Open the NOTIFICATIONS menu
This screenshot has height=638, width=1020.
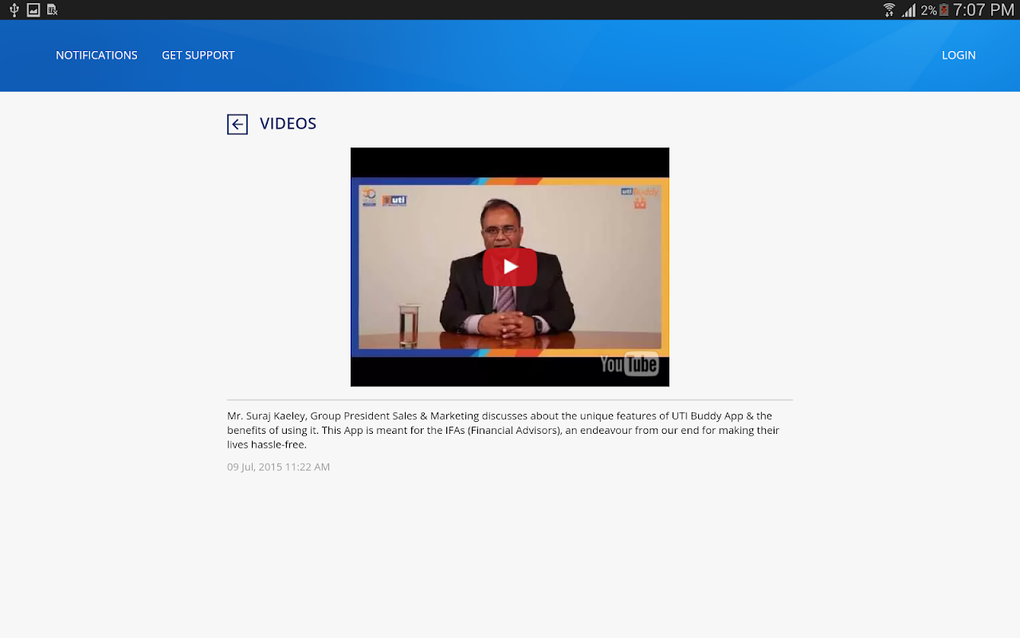(x=96, y=55)
